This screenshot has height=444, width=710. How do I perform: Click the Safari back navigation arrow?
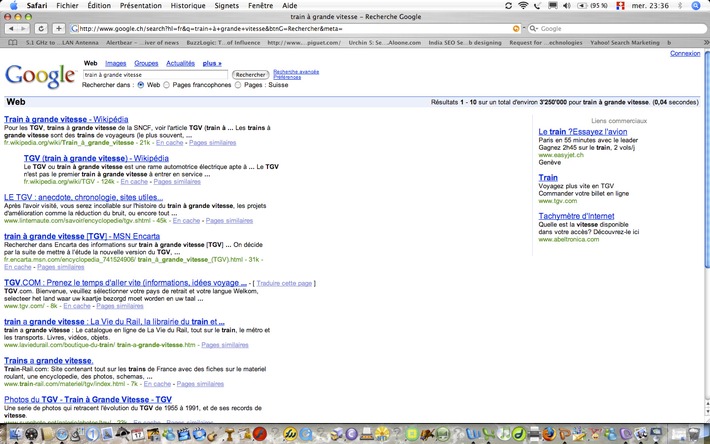[x=11, y=28]
